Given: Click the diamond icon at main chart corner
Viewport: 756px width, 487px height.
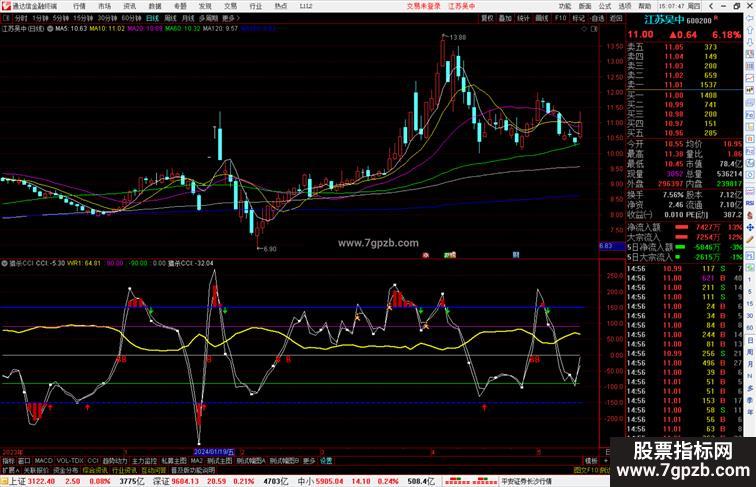Looking at the screenshot, I should pyautogui.click(x=584, y=29).
